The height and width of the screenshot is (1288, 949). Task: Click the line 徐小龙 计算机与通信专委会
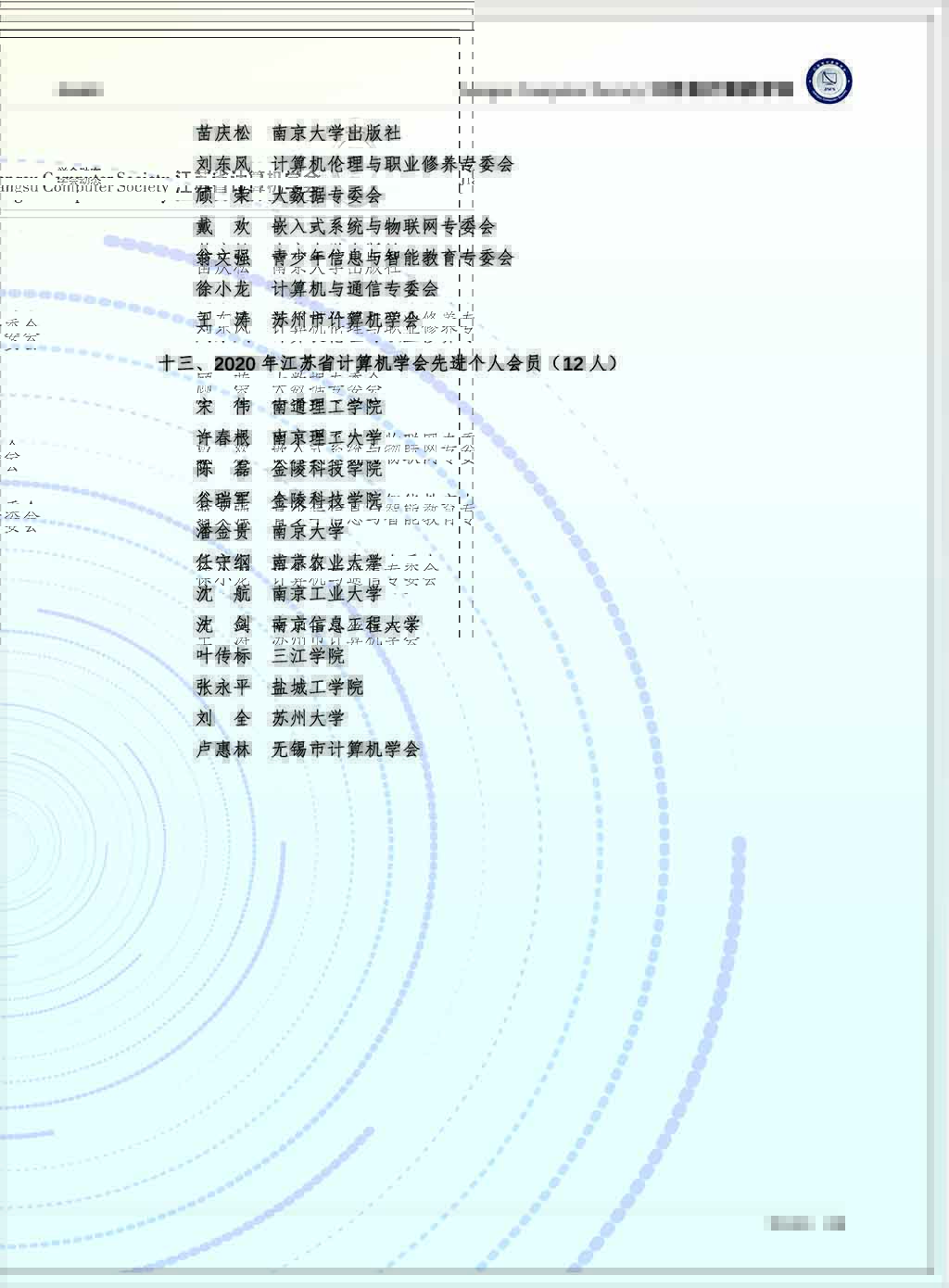click(316, 288)
